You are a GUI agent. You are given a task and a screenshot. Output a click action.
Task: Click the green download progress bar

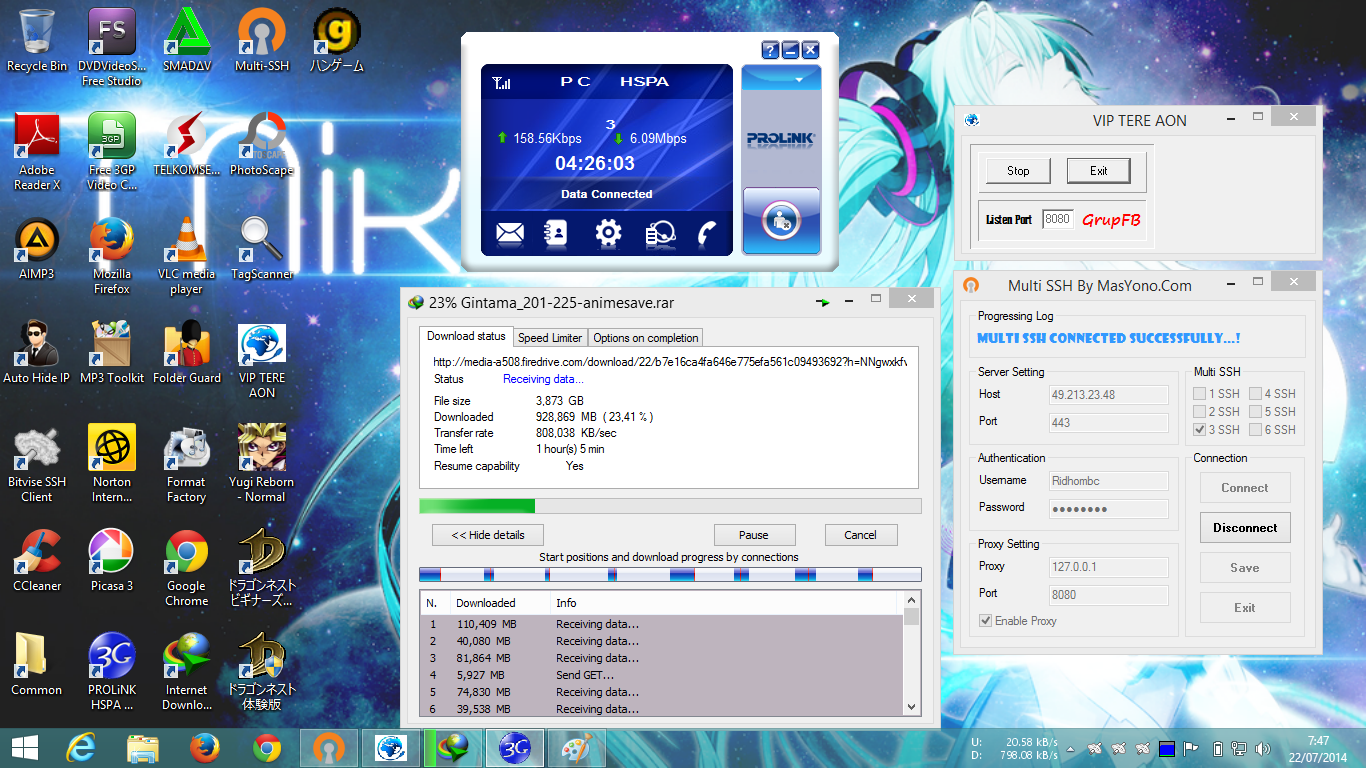point(670,506)
